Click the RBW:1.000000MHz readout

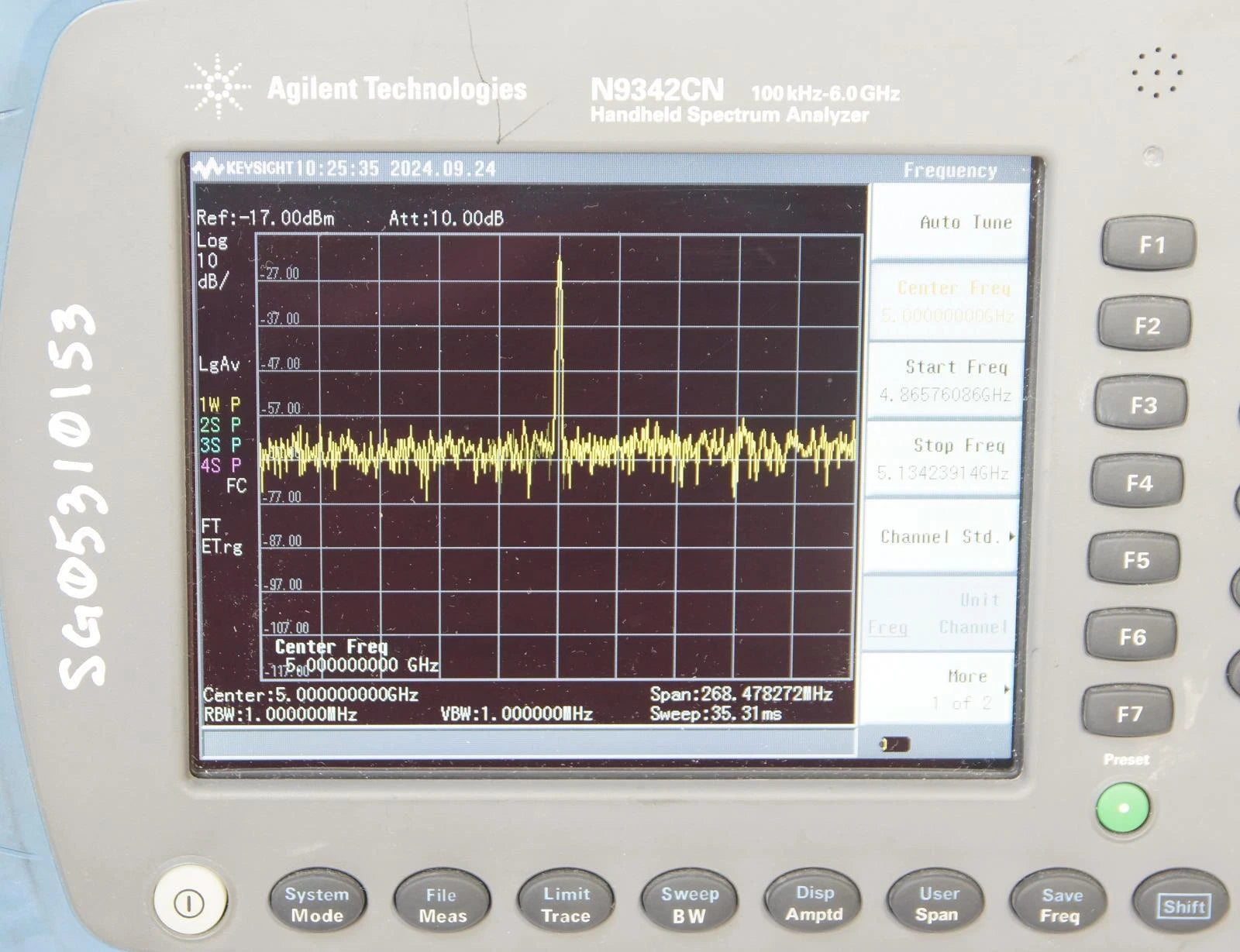(x=280, y=714)
